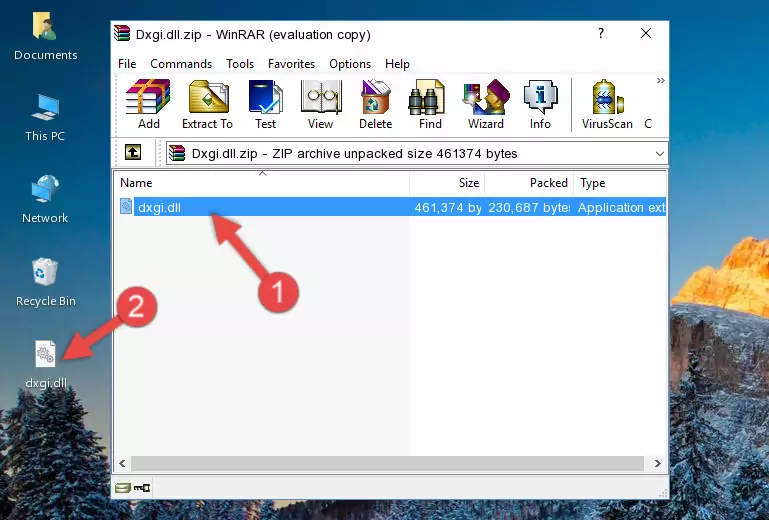Expand the hidden toolbar buttons chevron

[661, 80]
